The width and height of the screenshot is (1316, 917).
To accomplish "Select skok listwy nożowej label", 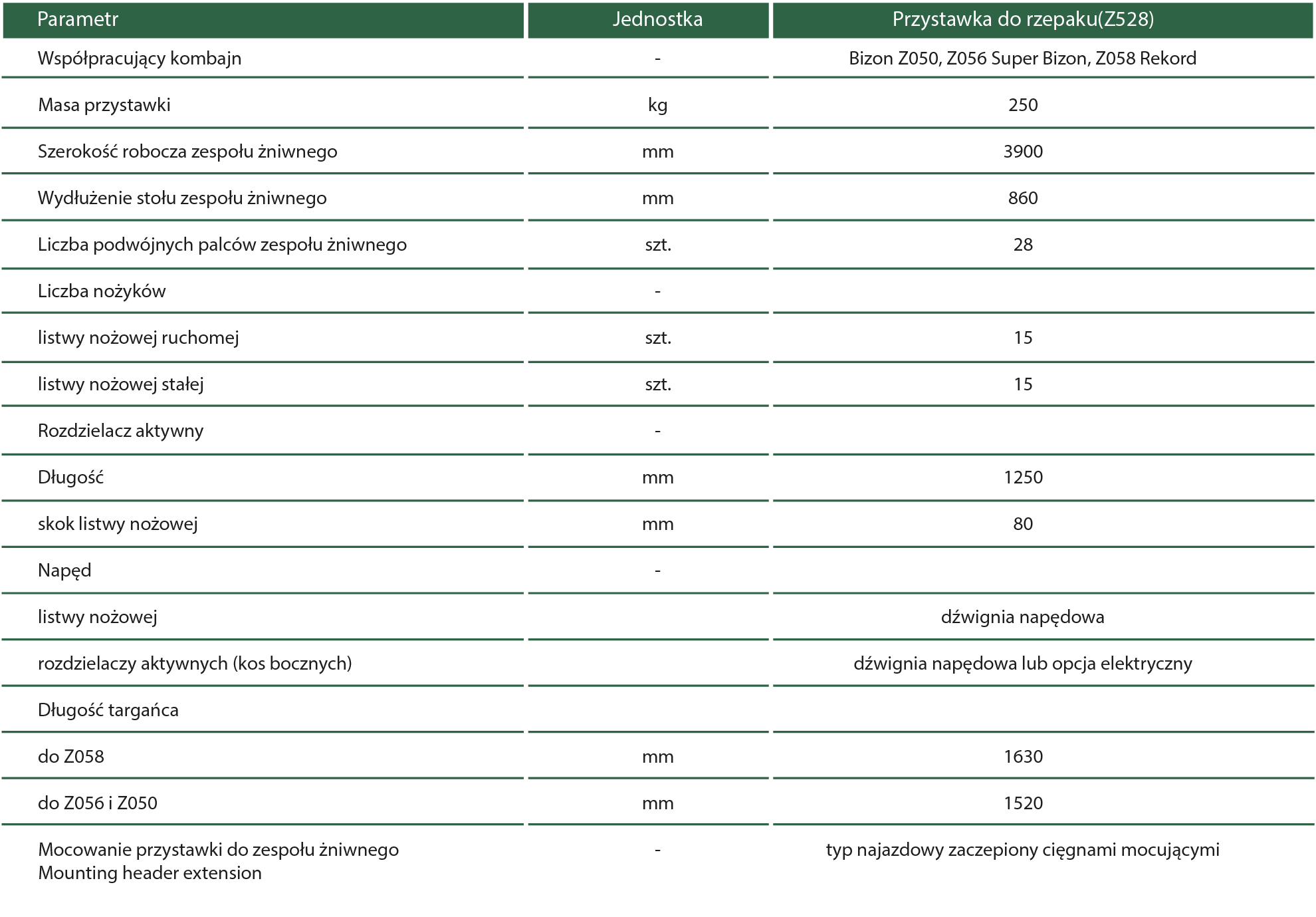I will point(118,524).
